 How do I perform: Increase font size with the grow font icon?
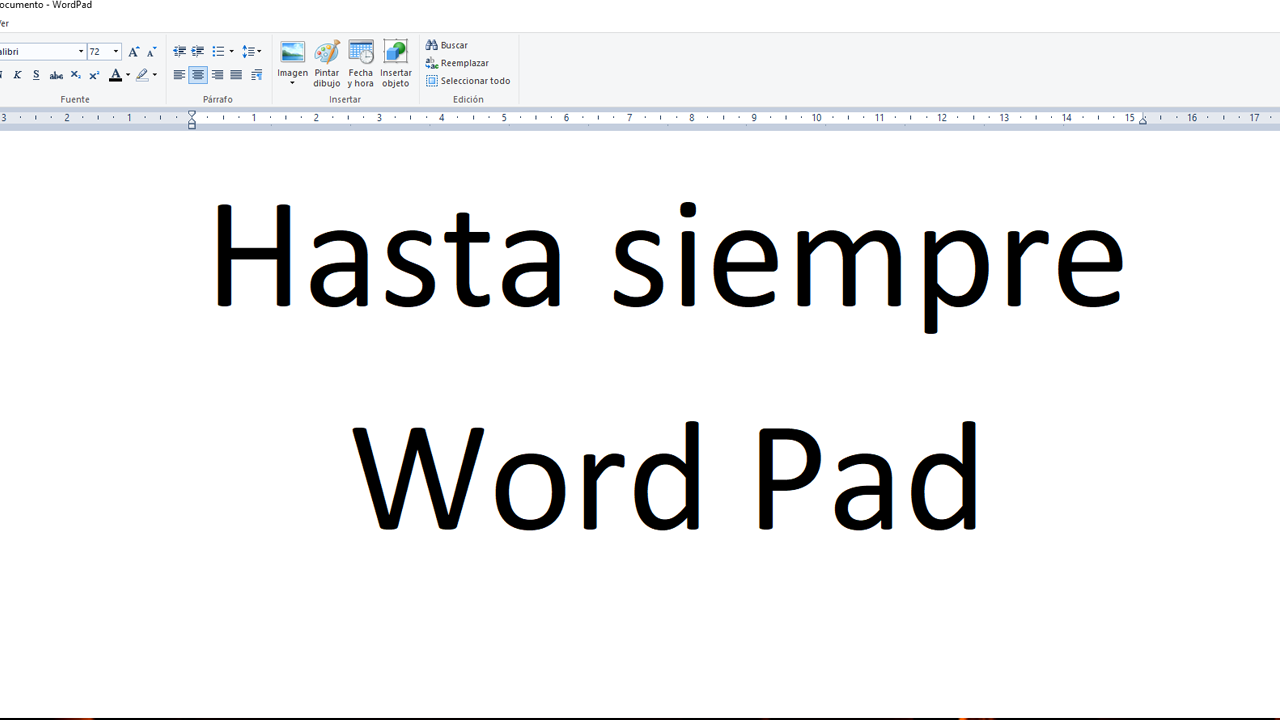coord(134,52)
